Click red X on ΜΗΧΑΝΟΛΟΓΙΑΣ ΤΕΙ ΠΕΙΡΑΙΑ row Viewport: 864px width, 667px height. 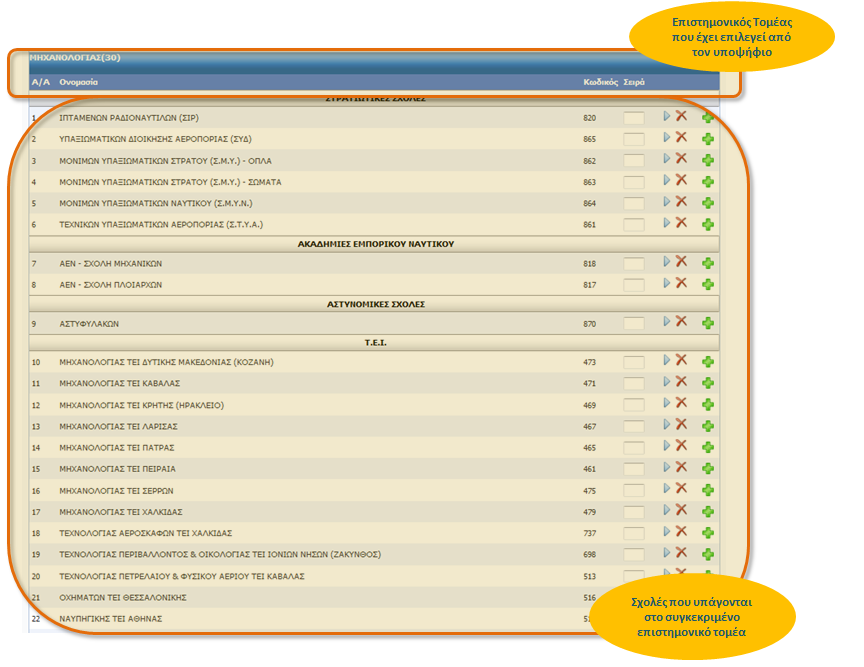click(x=682, y=467)
